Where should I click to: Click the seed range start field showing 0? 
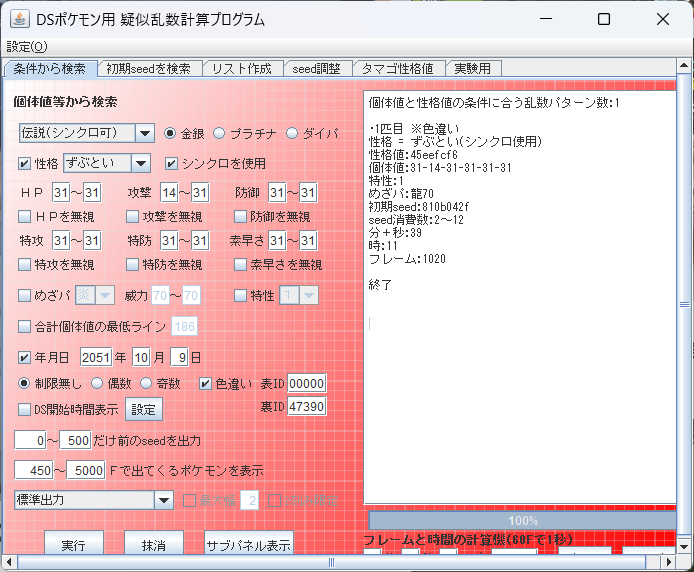31,441
